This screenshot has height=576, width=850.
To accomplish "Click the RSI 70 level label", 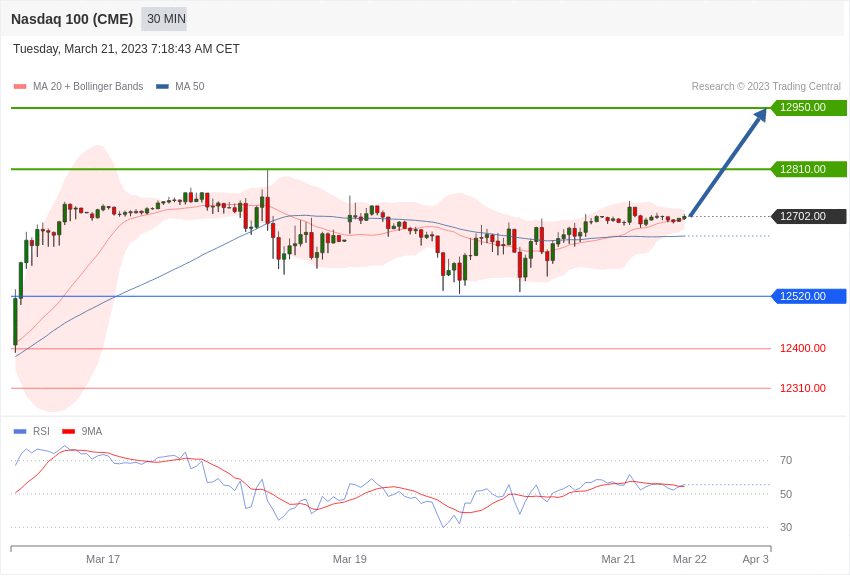I will tap(786, 460).
